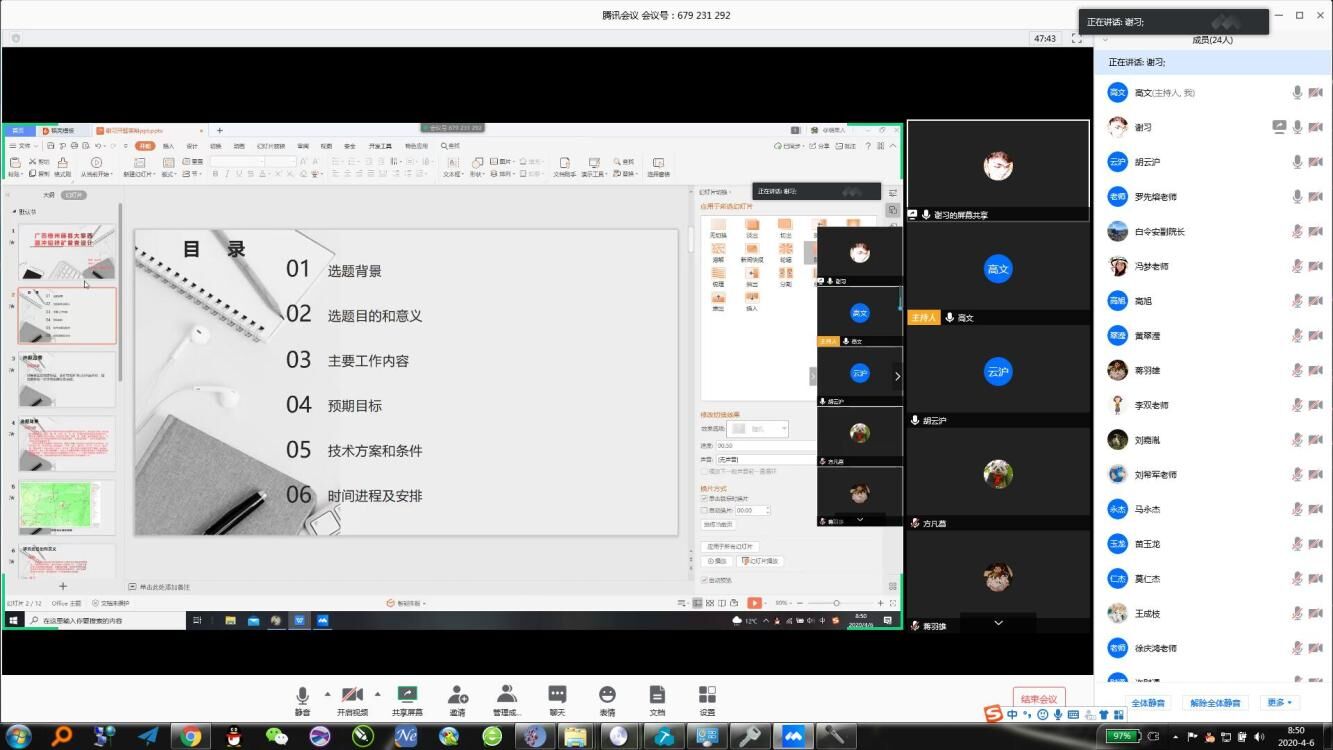Image resolution: width=1333 pixels, height=750 pixels.
Task: Toggle 高旭's camera icon in member list
Action: point(1316,301)
